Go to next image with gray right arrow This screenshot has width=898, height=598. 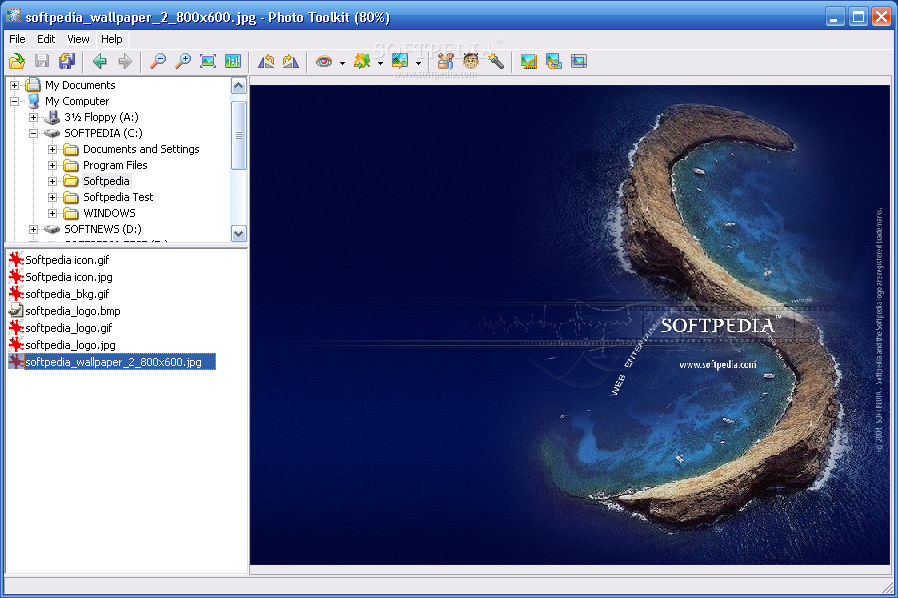click(125, 61)
